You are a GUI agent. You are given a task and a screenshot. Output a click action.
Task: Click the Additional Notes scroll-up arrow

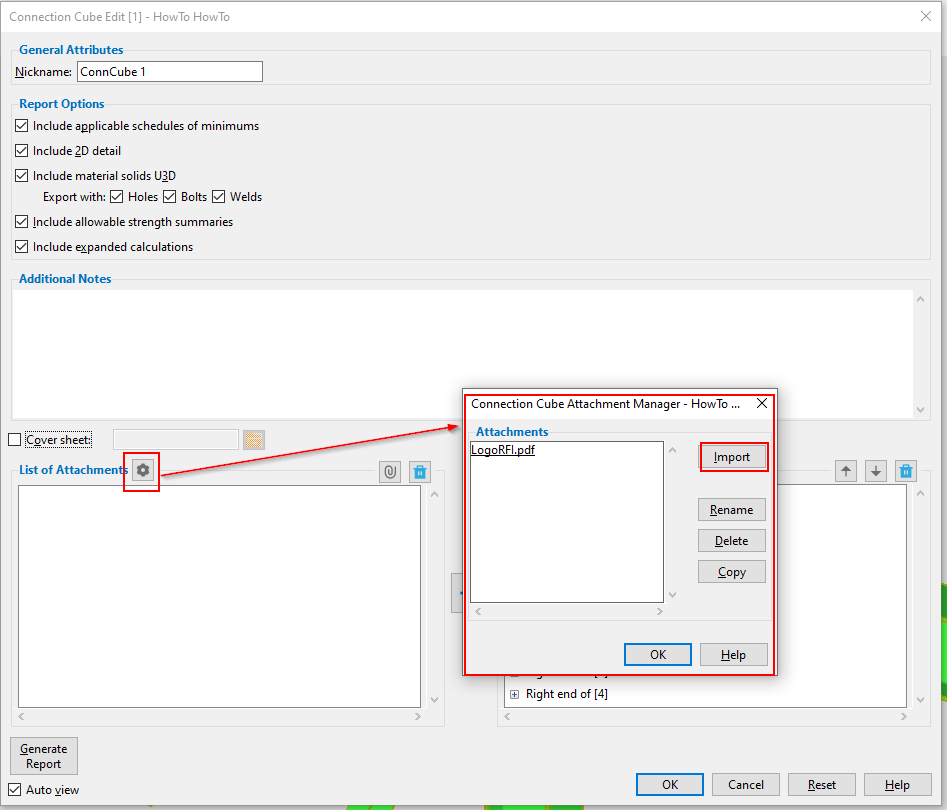920,299
